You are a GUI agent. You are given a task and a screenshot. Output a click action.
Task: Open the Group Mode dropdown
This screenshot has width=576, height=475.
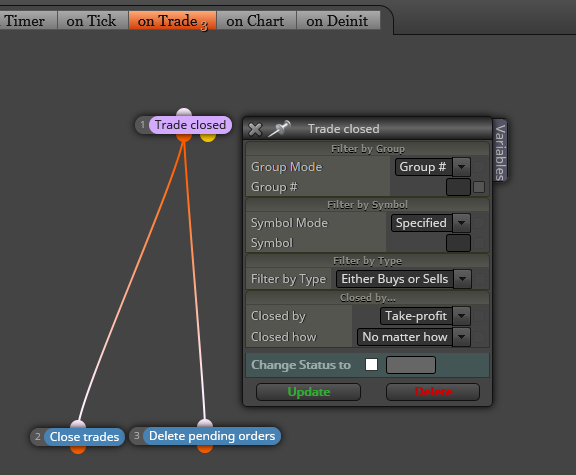tap(433, 167)
